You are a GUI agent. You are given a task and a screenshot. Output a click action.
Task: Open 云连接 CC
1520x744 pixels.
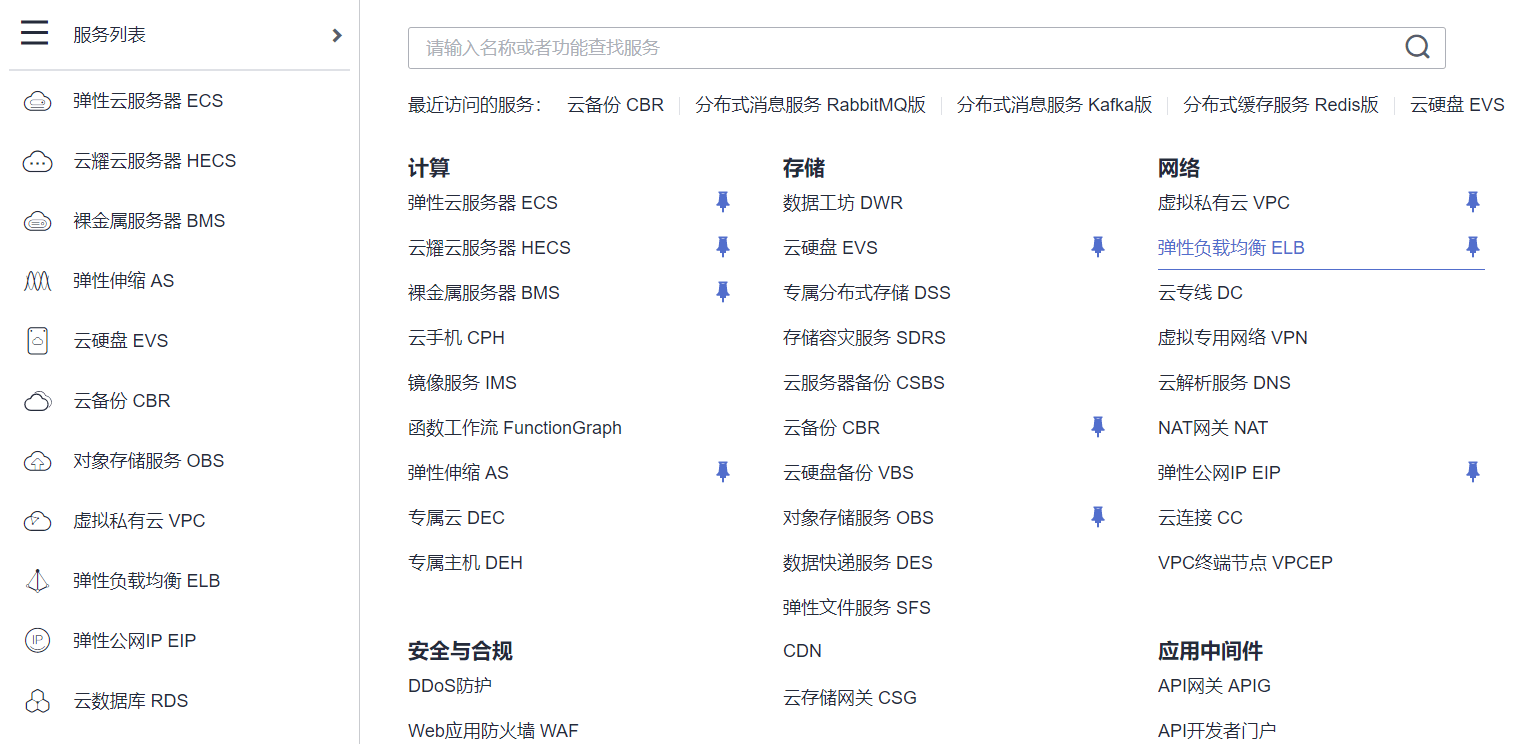click(x=1200, y=518)
